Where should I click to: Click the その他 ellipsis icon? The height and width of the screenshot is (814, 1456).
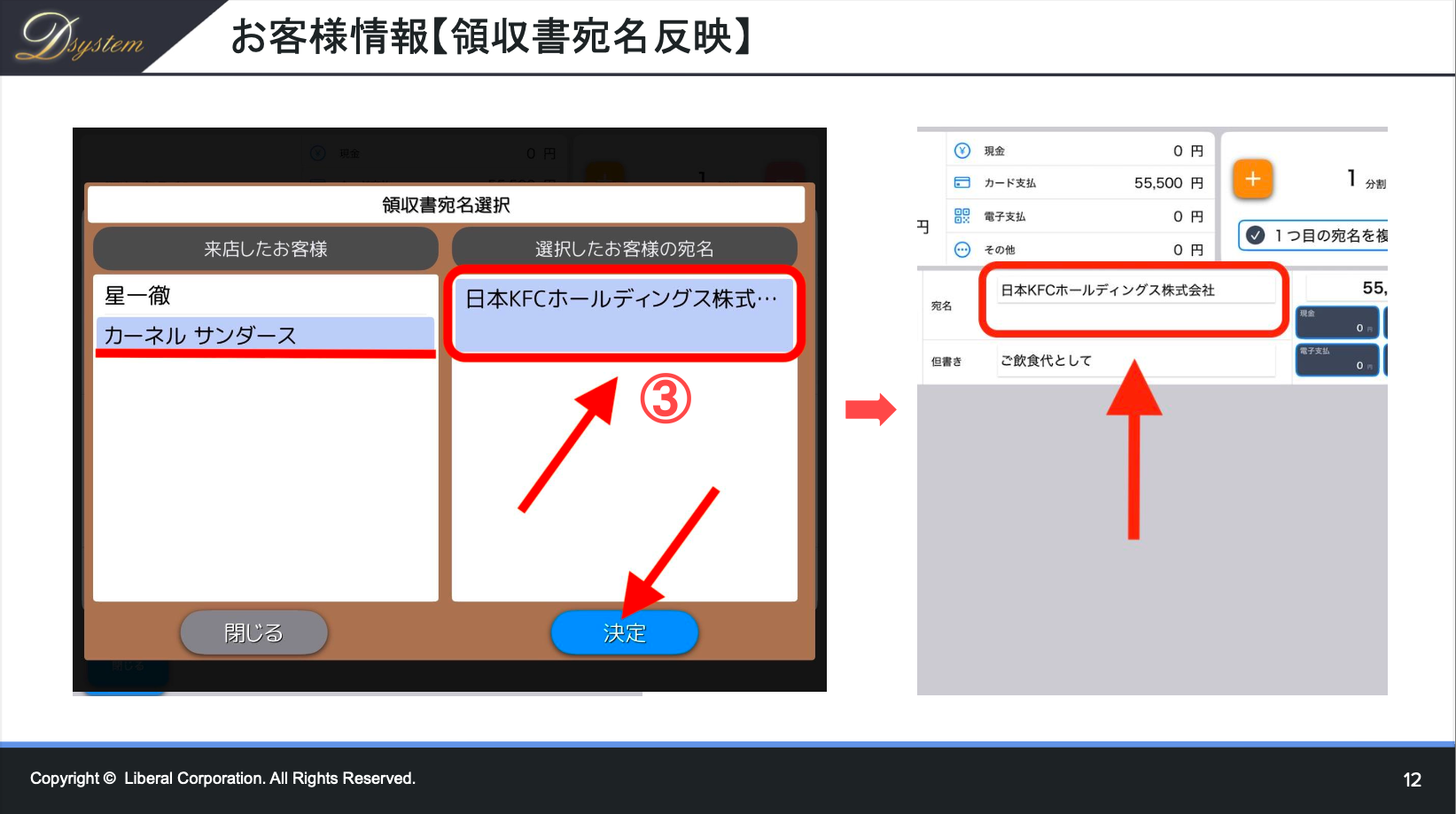(x=962, y=250)
